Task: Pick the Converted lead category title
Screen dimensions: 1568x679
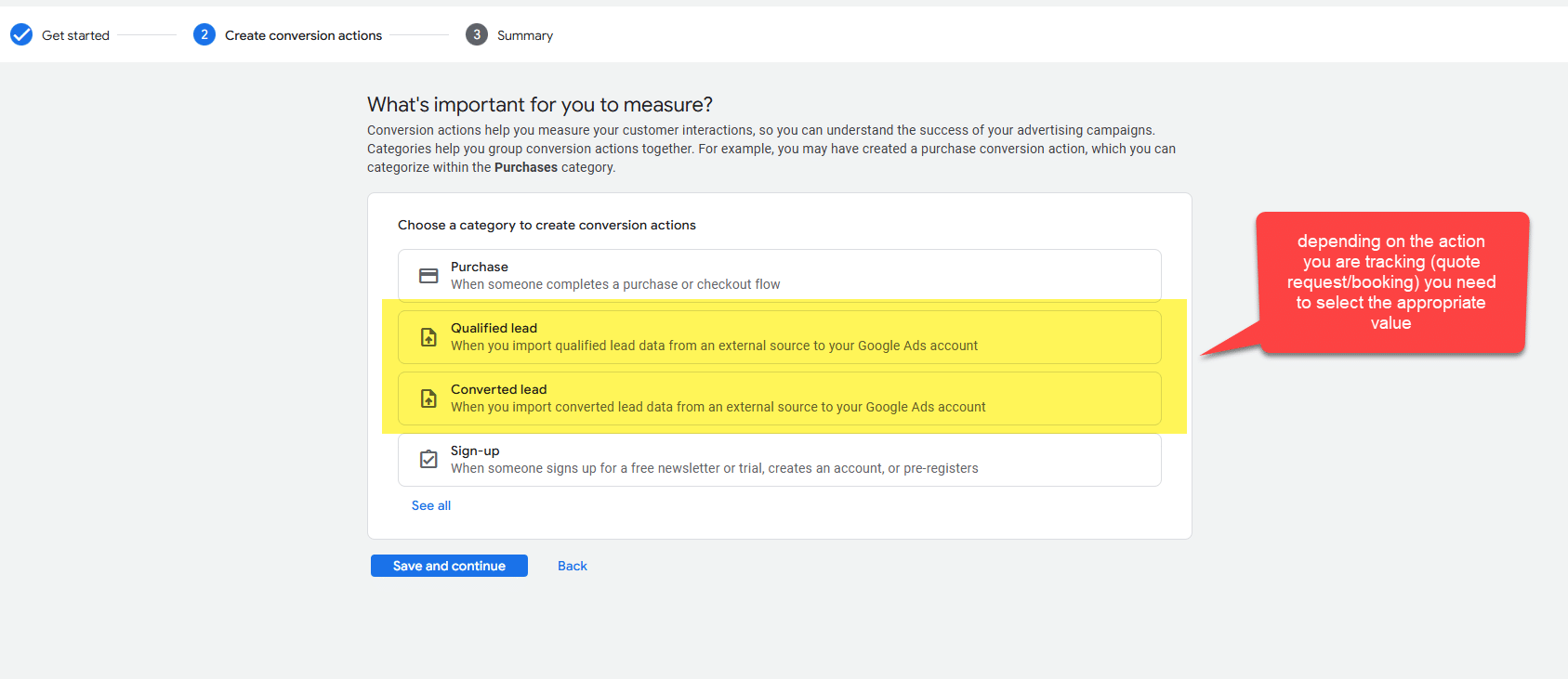Action: (x=498, y=390)
